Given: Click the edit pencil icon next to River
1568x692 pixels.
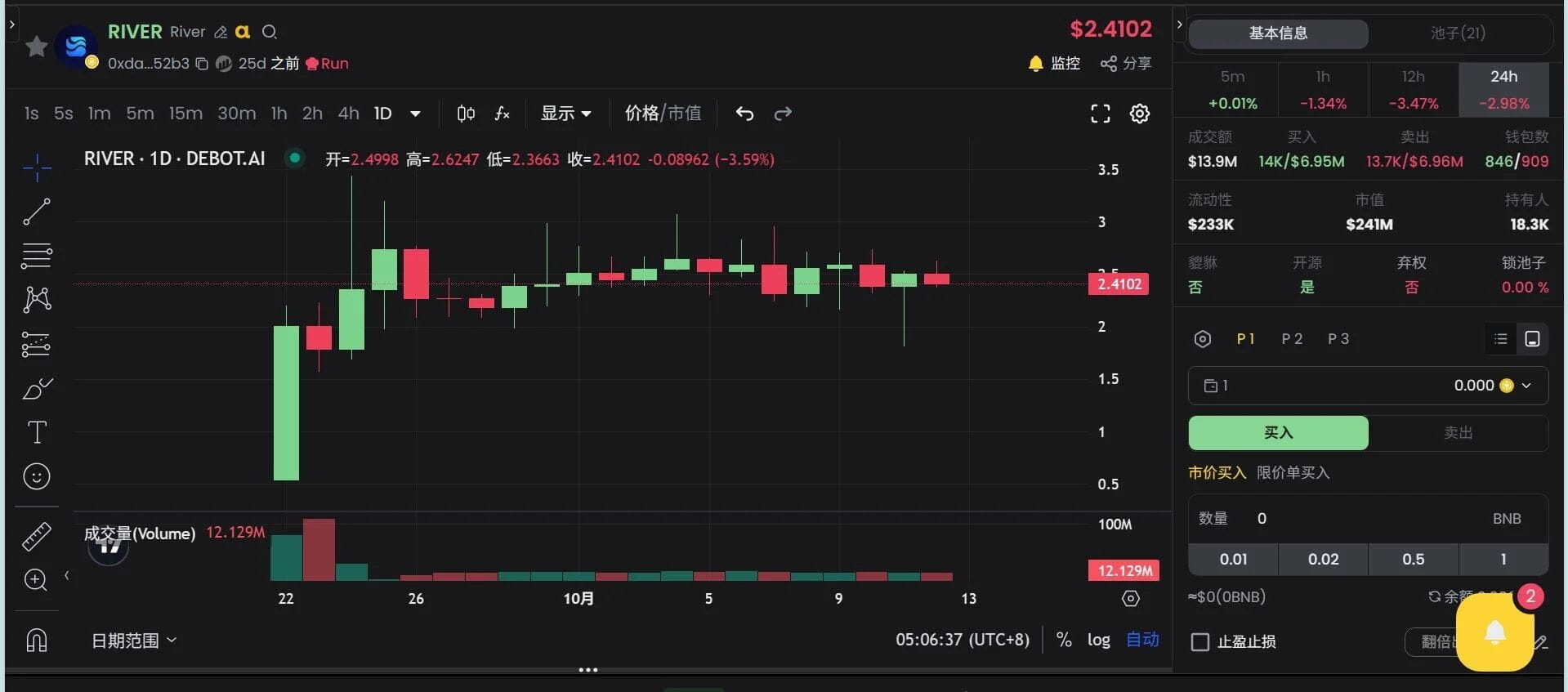Looking at the screenshot, I should (x=221, y=32).
